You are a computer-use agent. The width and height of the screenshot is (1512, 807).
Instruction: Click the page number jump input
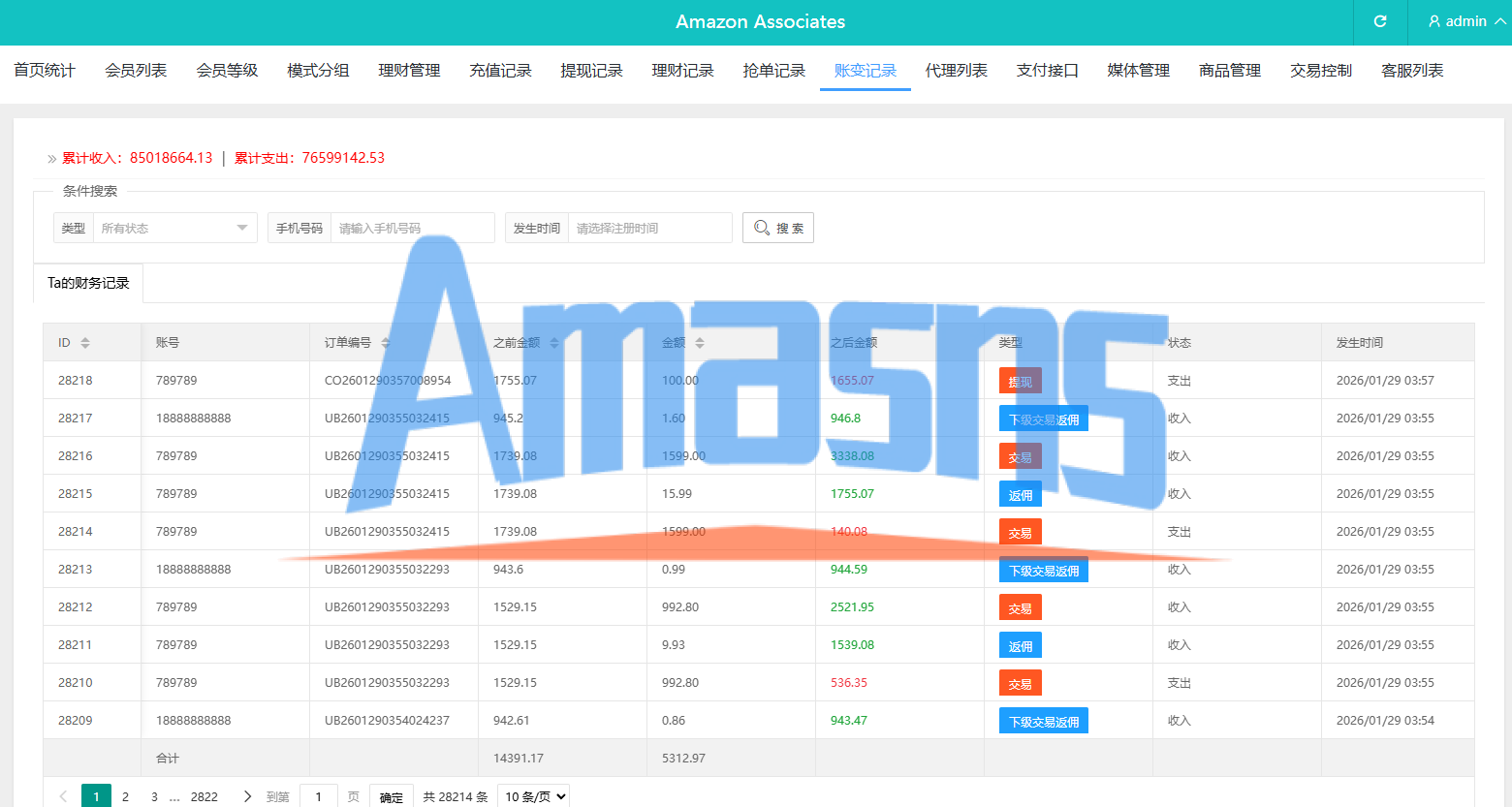tap(319, 796)
